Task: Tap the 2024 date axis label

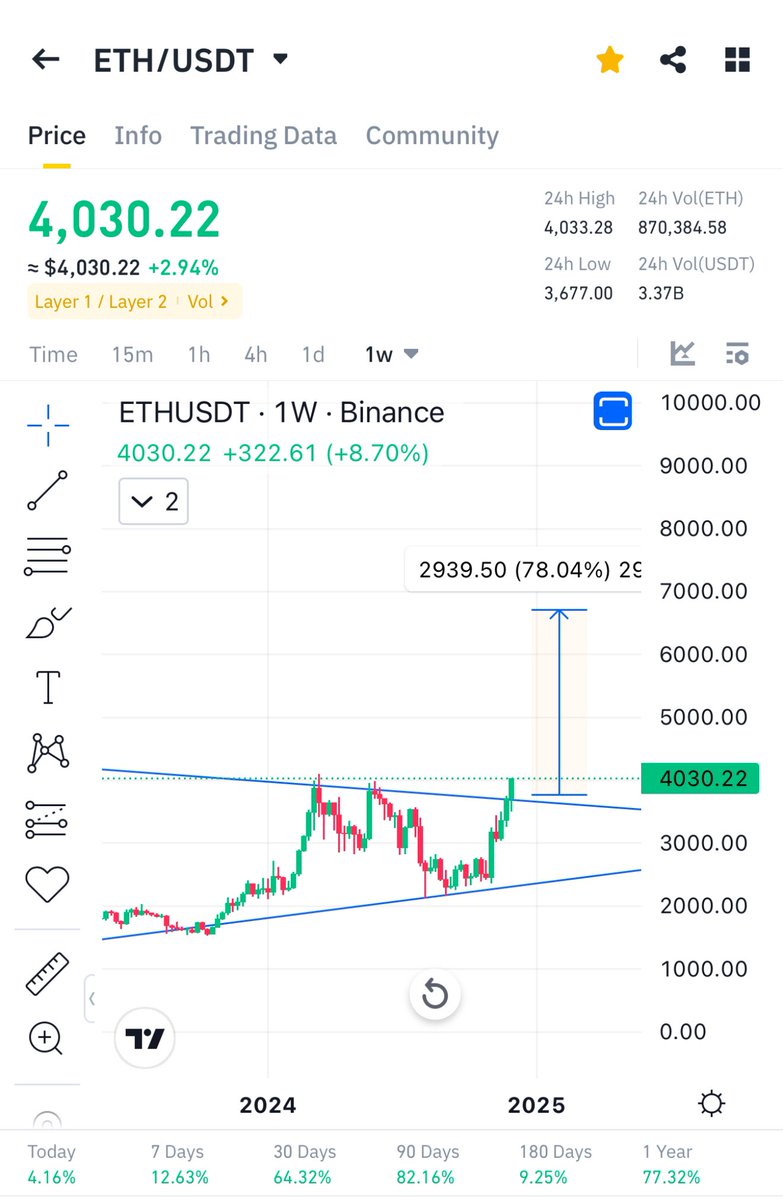Action: click(x=268, y=1105)
